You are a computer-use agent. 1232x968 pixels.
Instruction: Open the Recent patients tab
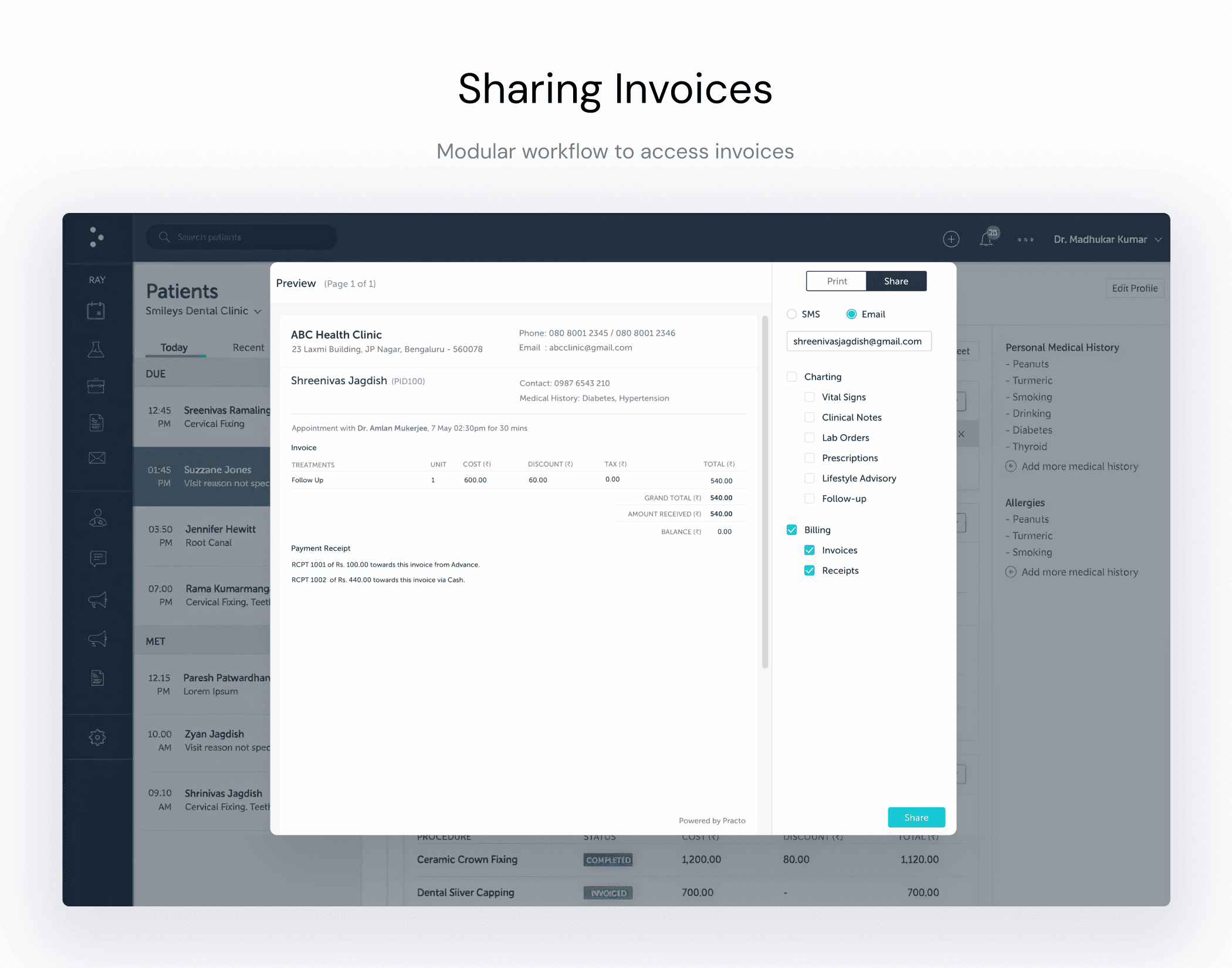click(x=248, y=347)
